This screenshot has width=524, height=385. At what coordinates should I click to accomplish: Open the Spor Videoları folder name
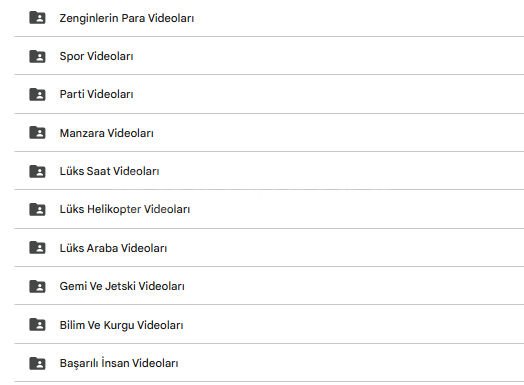click(x=96, y=56)
